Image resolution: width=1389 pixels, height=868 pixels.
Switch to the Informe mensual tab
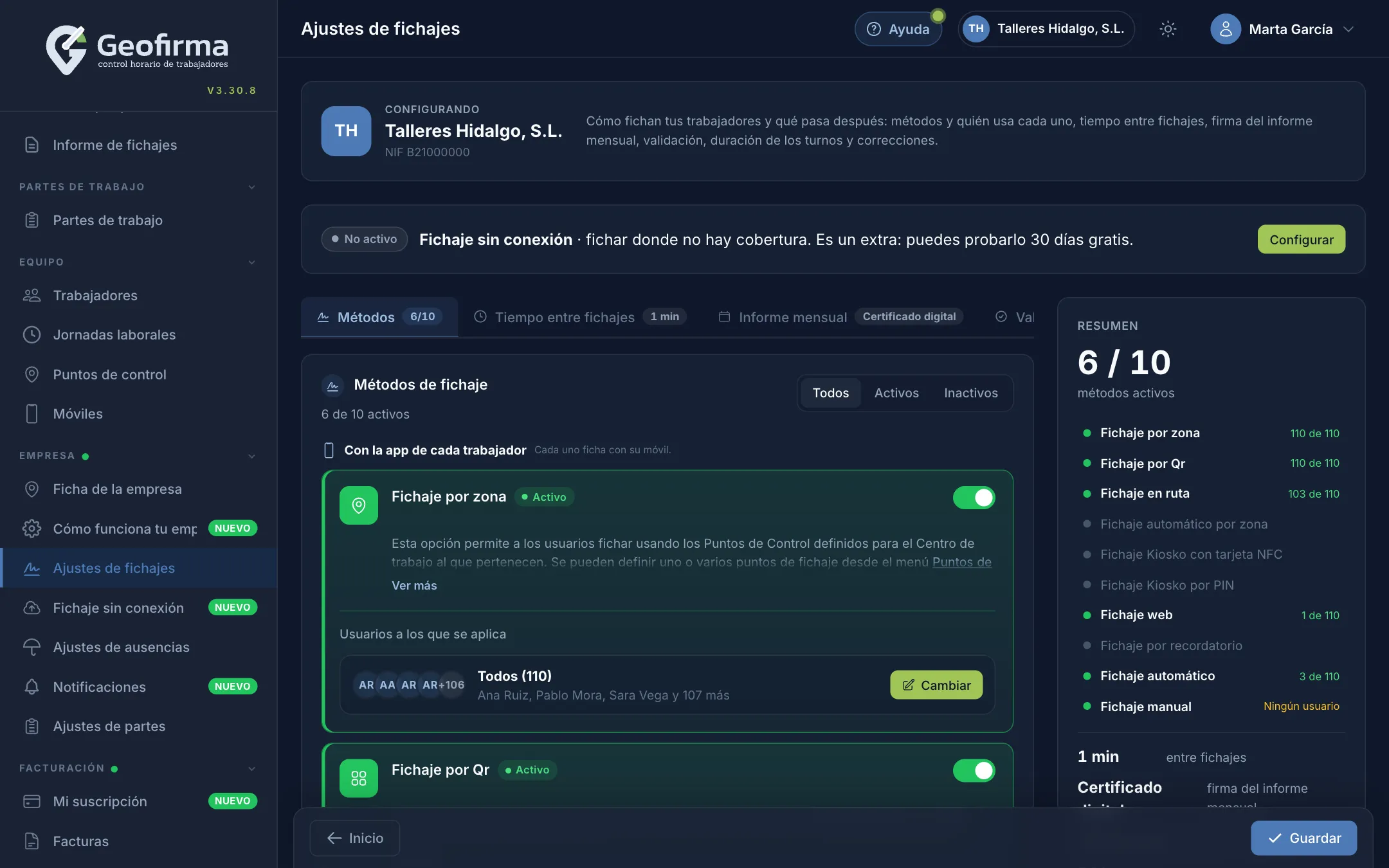pos(840,317)
